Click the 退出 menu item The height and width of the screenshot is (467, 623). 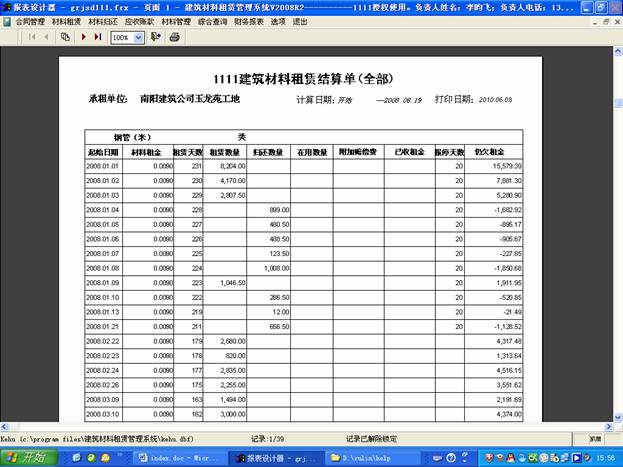point(300,21)
